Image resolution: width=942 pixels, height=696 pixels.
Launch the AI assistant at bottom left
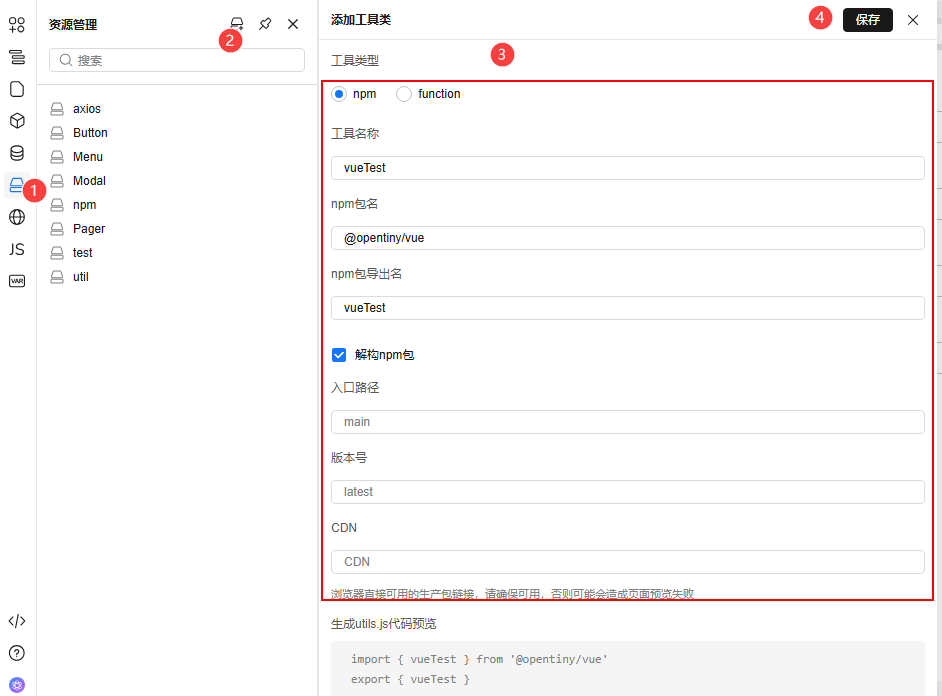(x=16, y=684)
